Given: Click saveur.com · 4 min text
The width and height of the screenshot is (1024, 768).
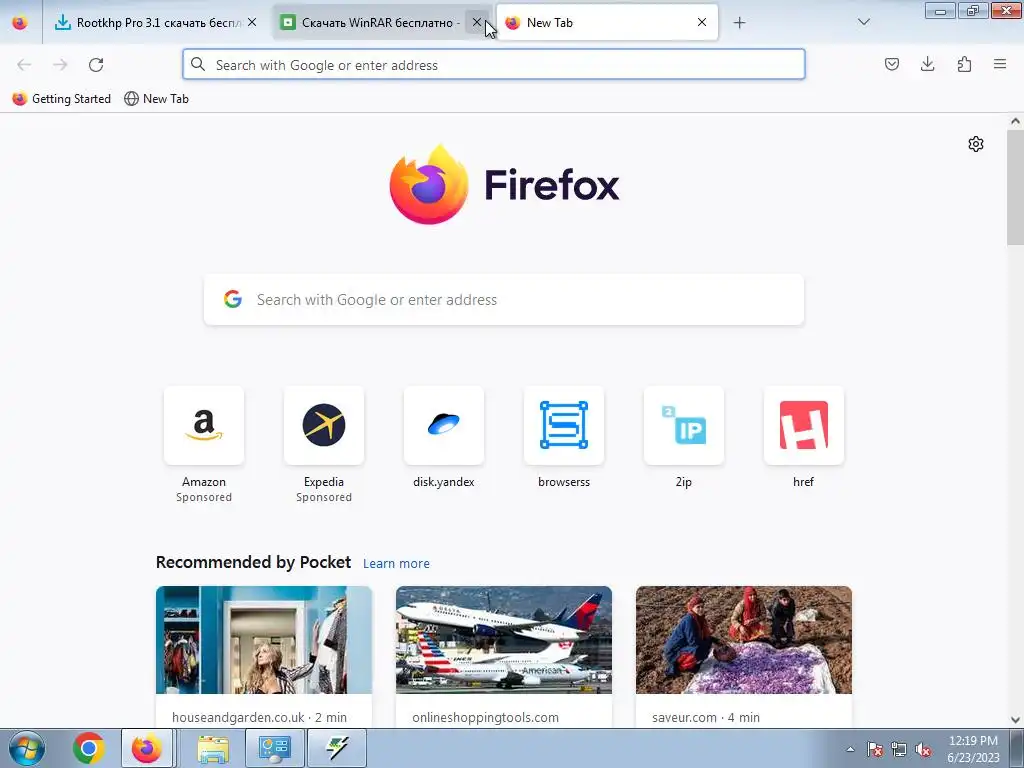Looking at the screenshot, I should point(706,717).
